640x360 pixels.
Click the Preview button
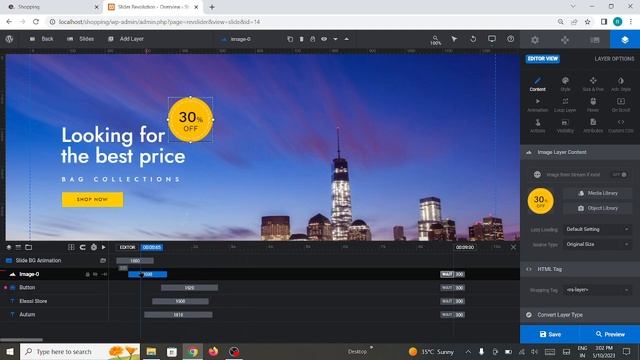coord(610,334)
